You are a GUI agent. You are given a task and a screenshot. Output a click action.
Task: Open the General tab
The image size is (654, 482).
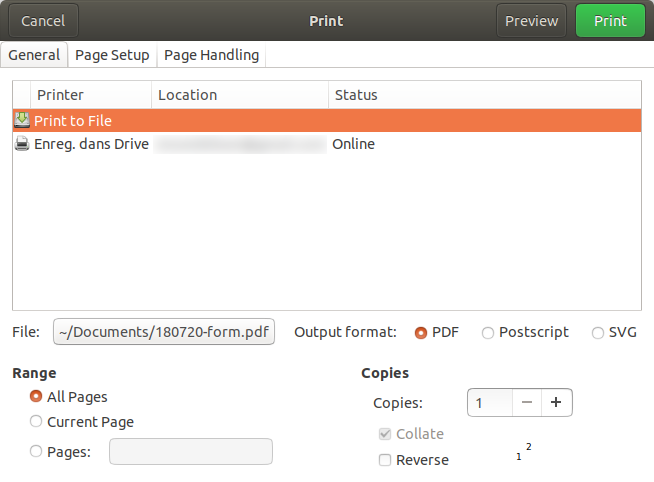(35, 55)
